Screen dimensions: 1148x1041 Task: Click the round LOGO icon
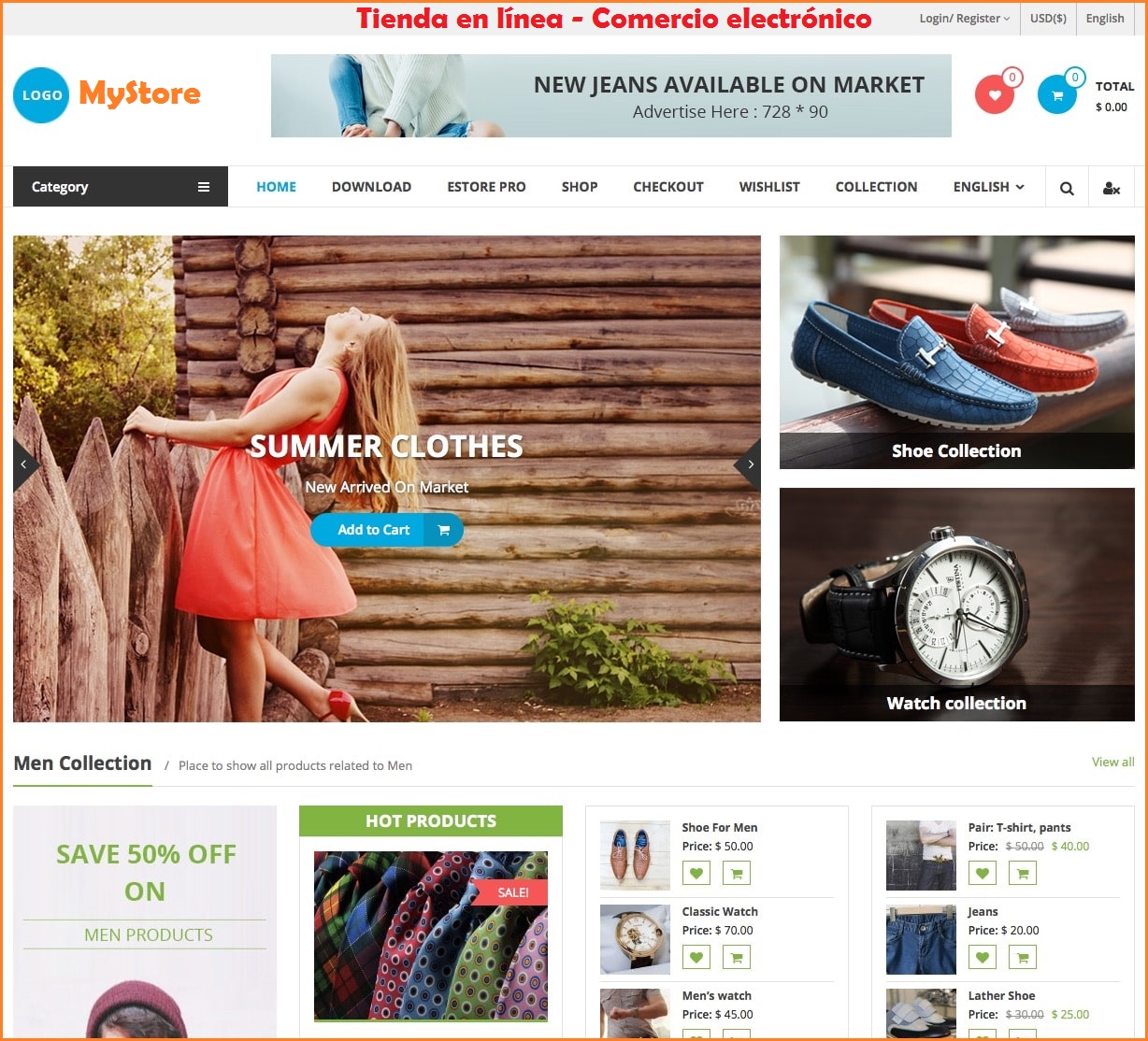[x=41, y=94]
